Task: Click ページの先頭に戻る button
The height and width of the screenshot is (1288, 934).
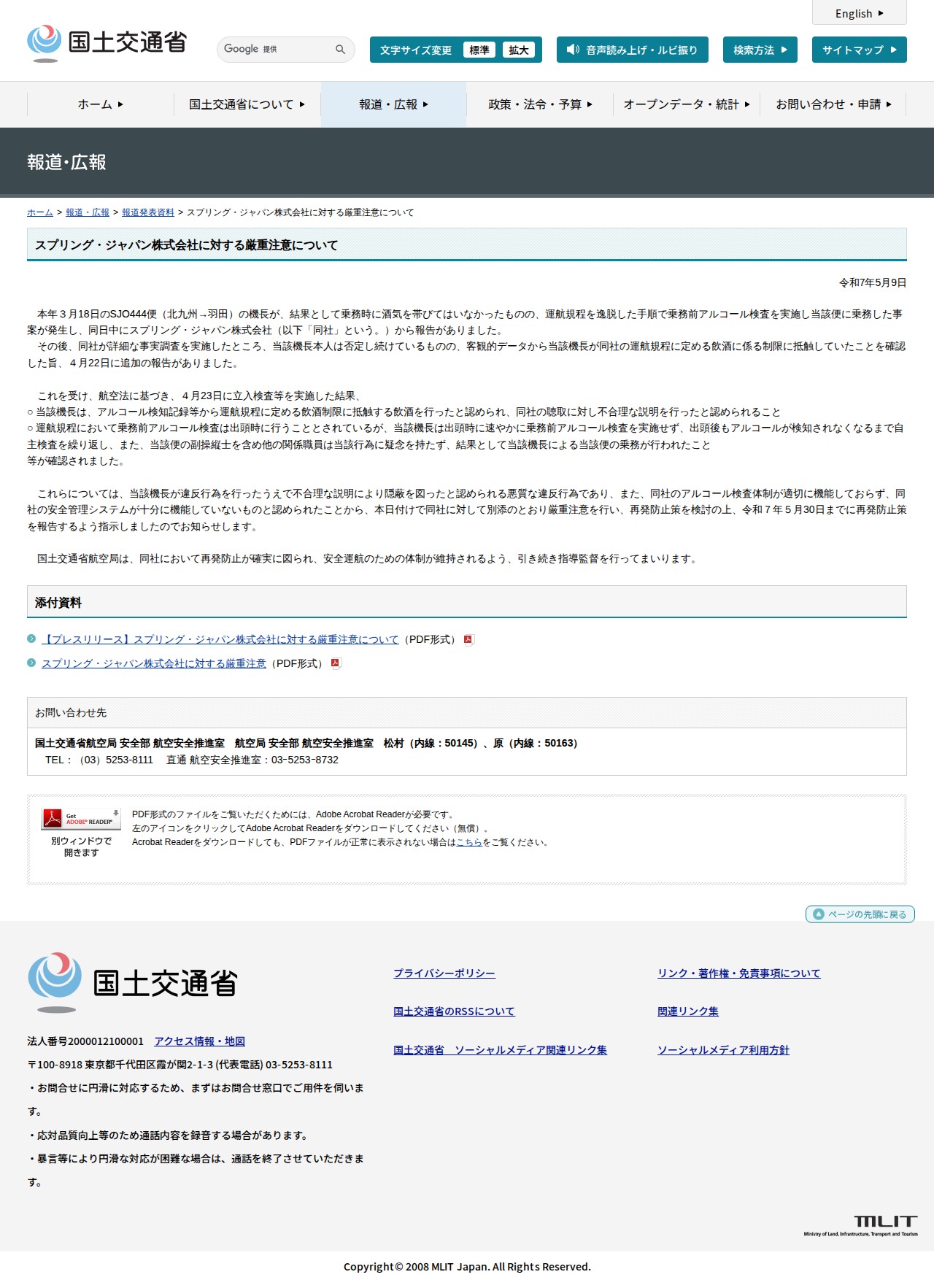Action: (860, 914)
